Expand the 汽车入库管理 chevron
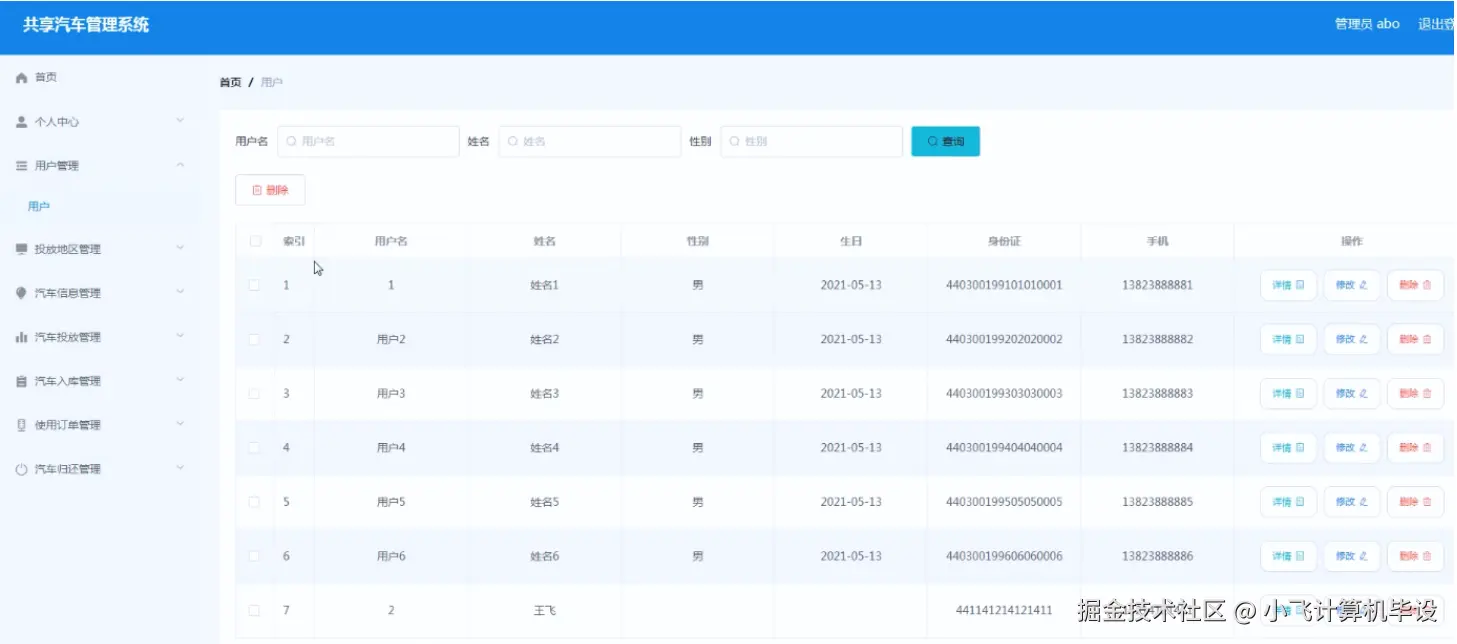The height and width of the screenshot is (644, 1457). point(180,380)
